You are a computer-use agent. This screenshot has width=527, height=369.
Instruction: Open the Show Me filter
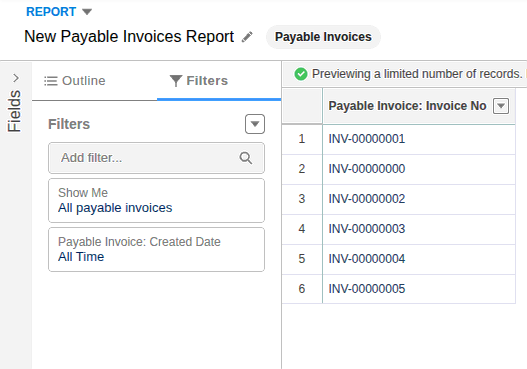point(156,201)
